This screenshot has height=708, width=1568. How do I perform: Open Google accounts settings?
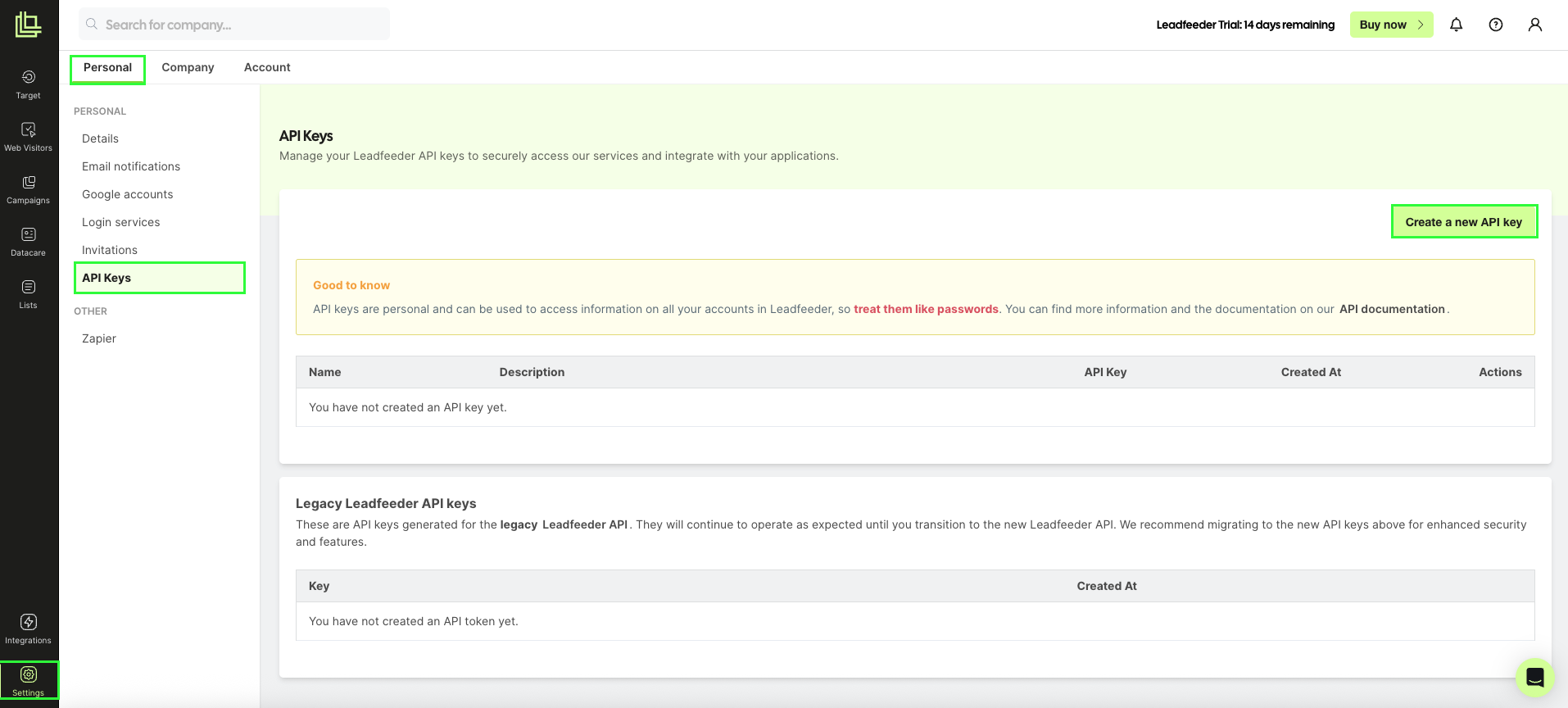[128, 194]
